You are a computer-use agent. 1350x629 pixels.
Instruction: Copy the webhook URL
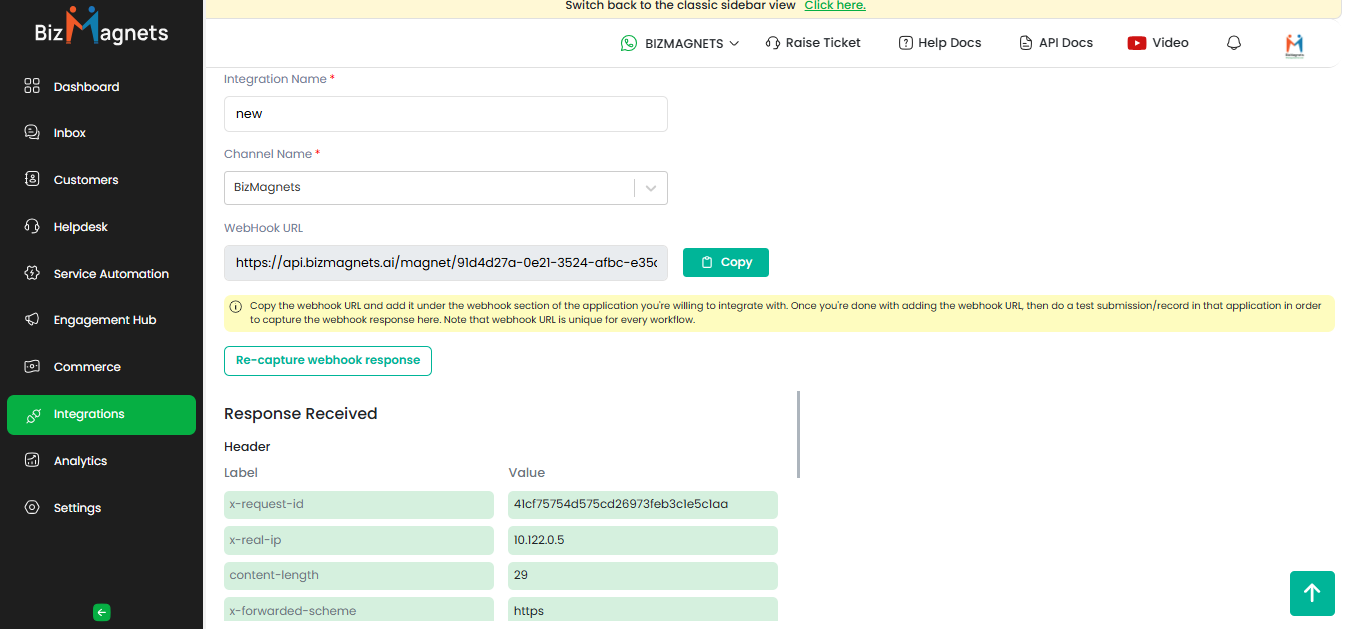(x=725, y=262)
